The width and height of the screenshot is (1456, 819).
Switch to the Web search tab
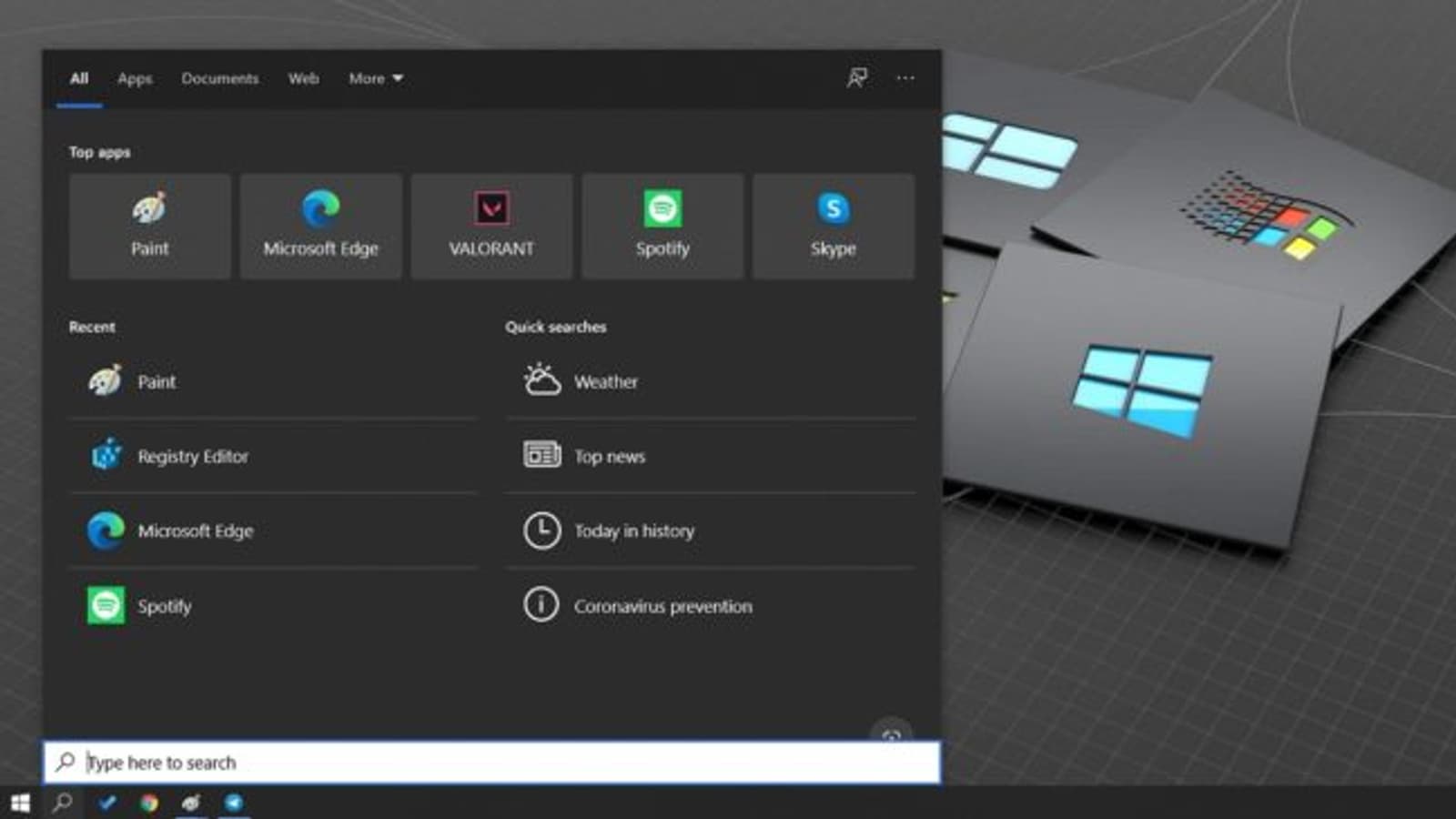point(304,79)
